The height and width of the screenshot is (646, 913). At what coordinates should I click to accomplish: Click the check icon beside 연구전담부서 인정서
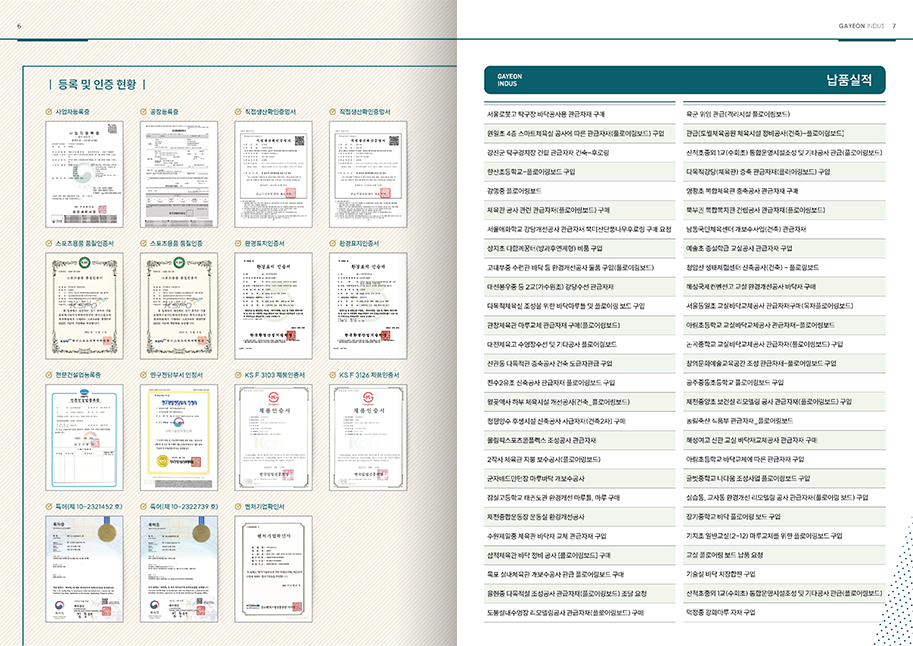pos(144,375)
